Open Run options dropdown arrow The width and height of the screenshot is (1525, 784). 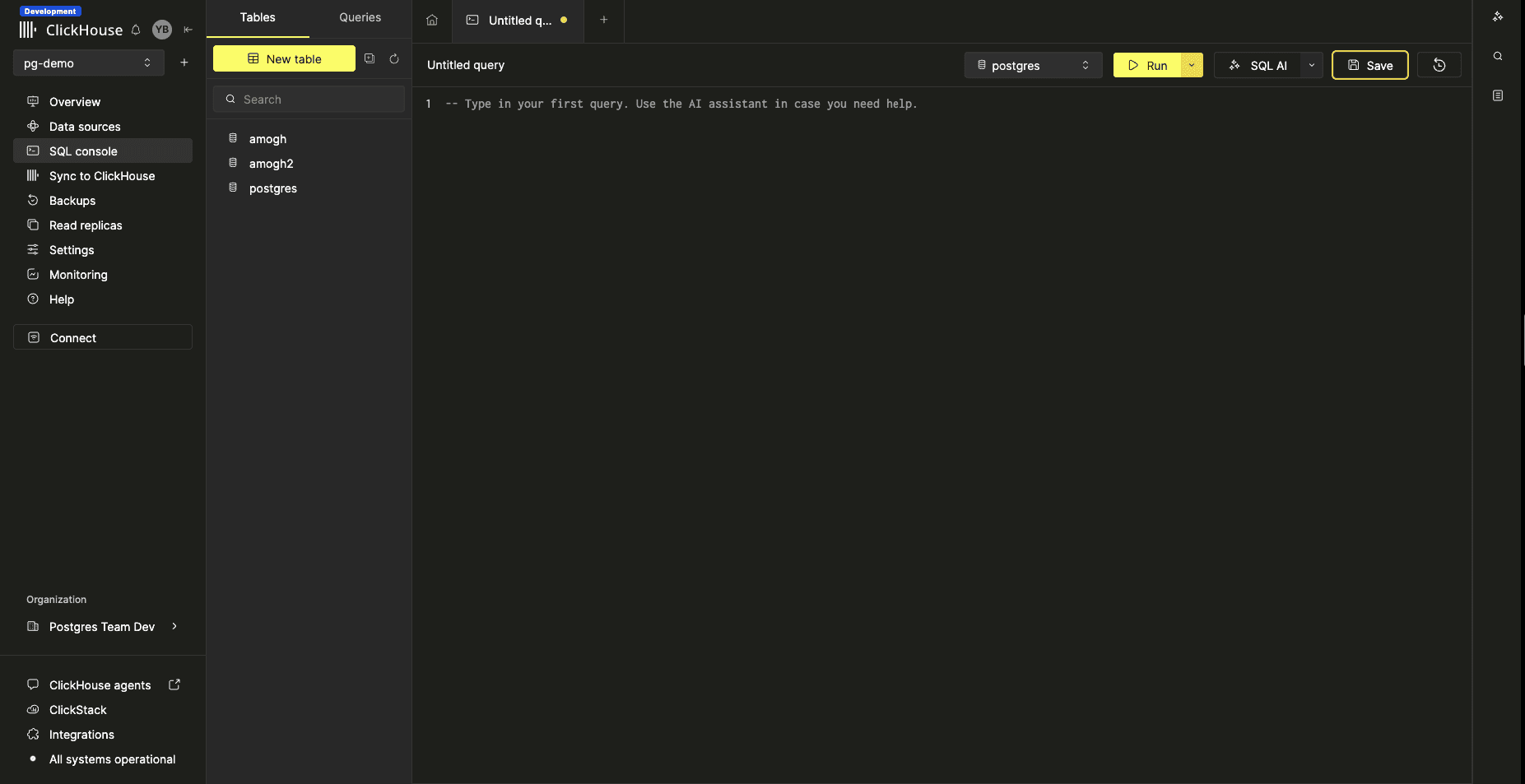click(1192, 65)
